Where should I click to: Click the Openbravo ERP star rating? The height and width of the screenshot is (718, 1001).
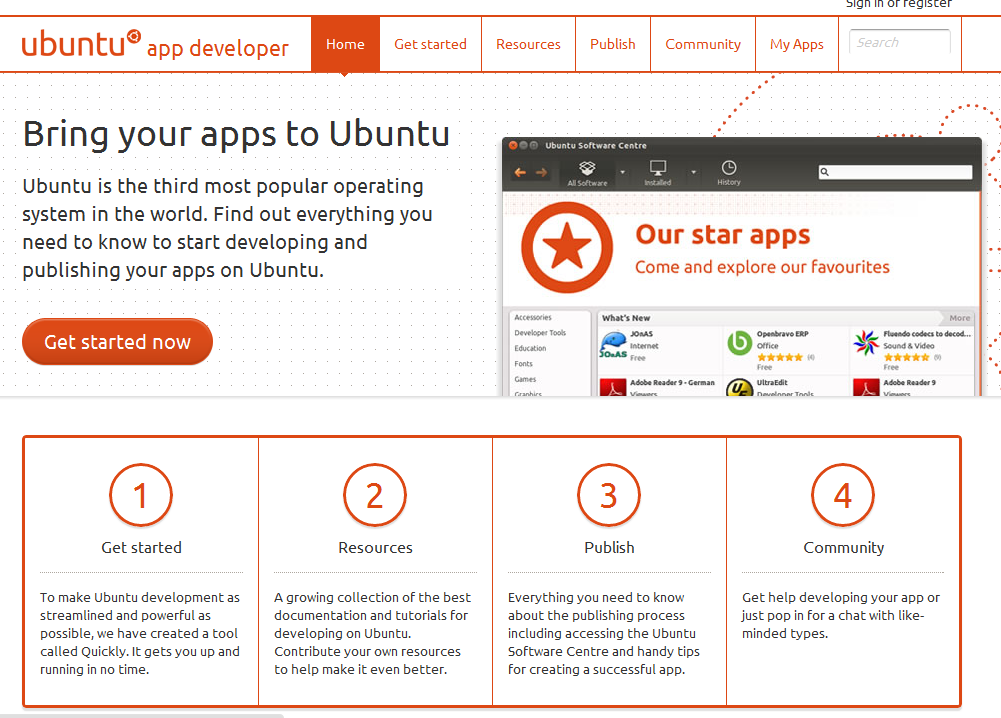tap(779, 357)
